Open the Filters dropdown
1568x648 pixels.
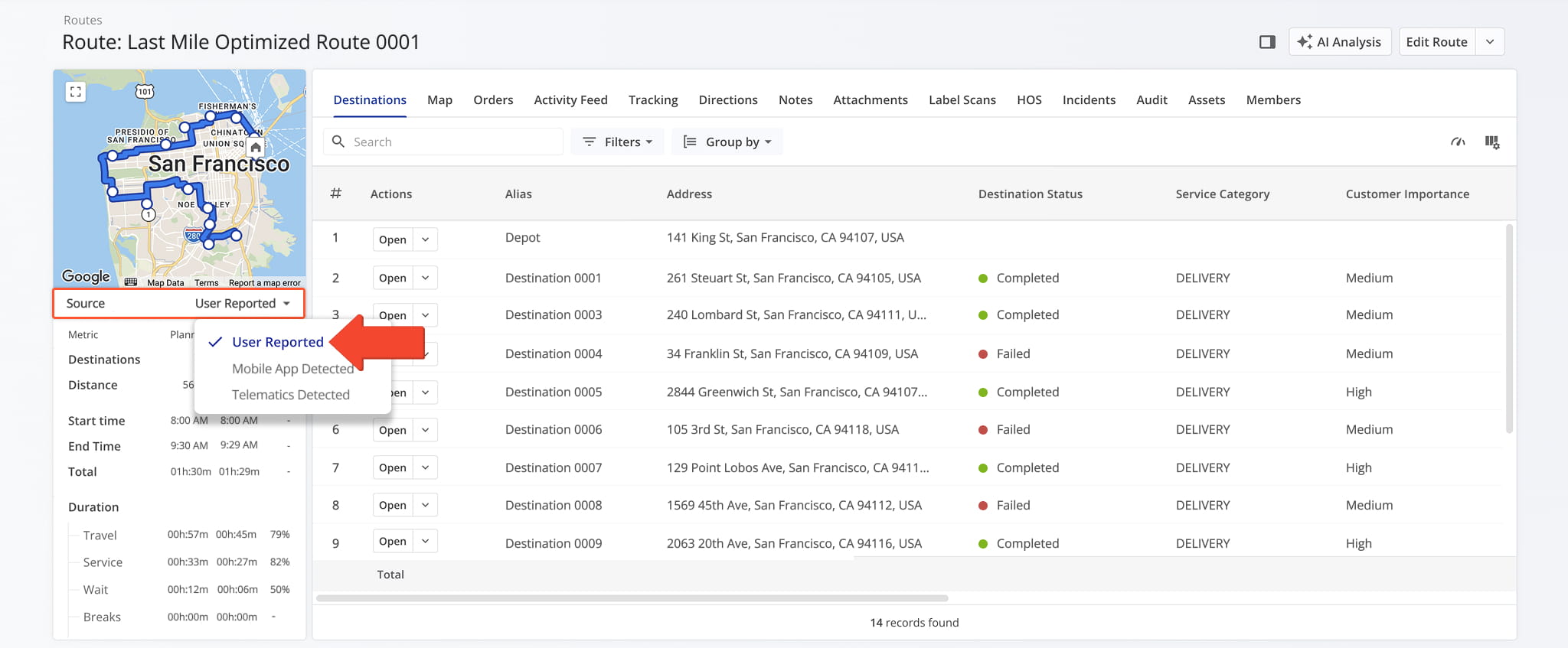click(617, 142)
